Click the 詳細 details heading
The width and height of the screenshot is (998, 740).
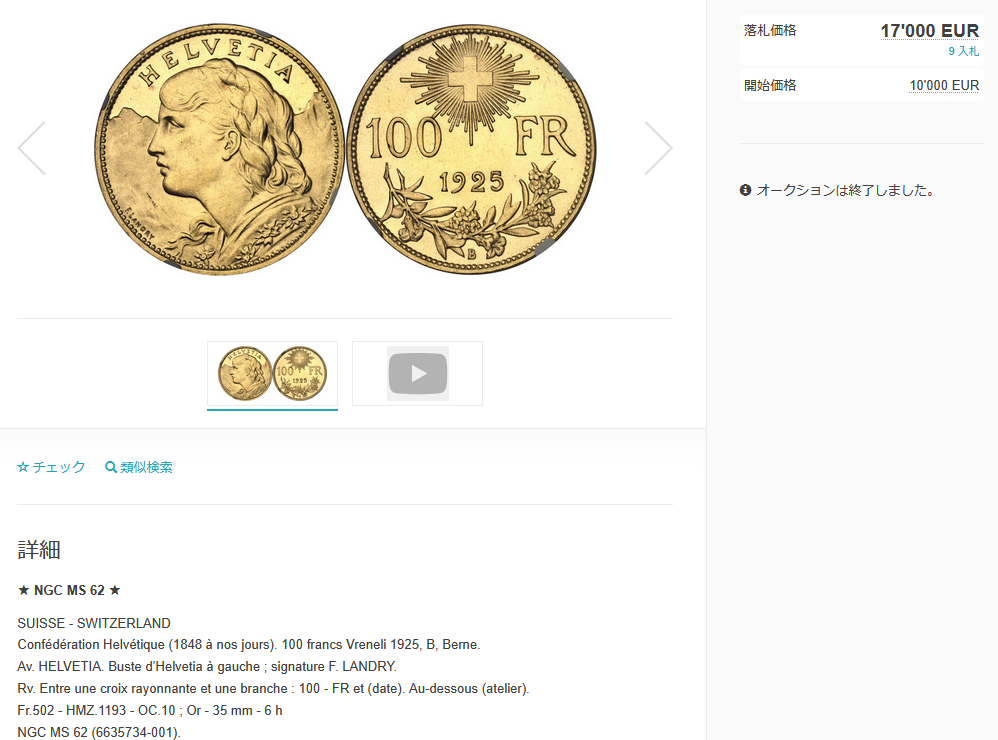click(x=39, y=550)
